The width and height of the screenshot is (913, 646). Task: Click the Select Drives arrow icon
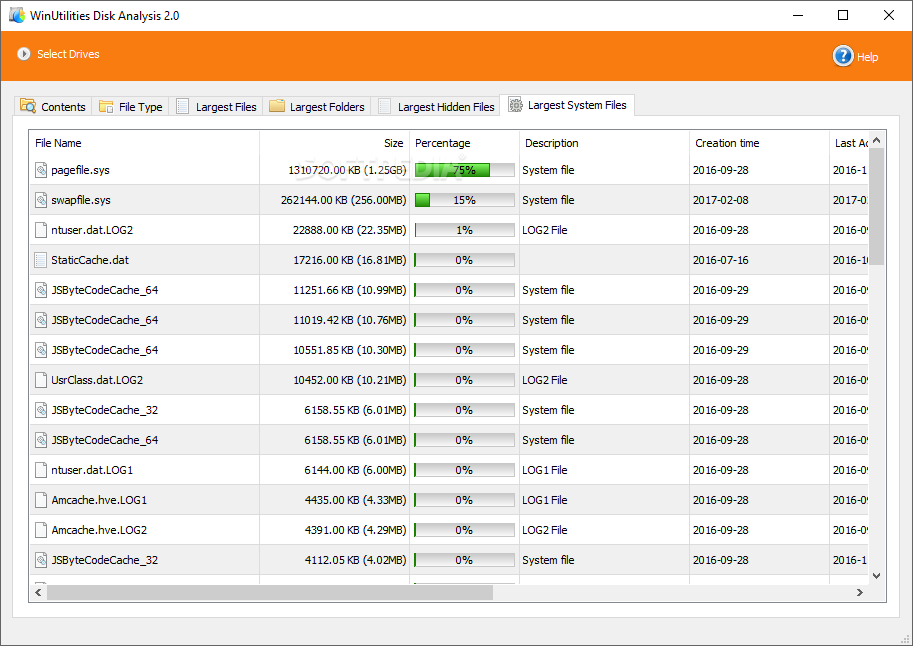tap(24, 54)
